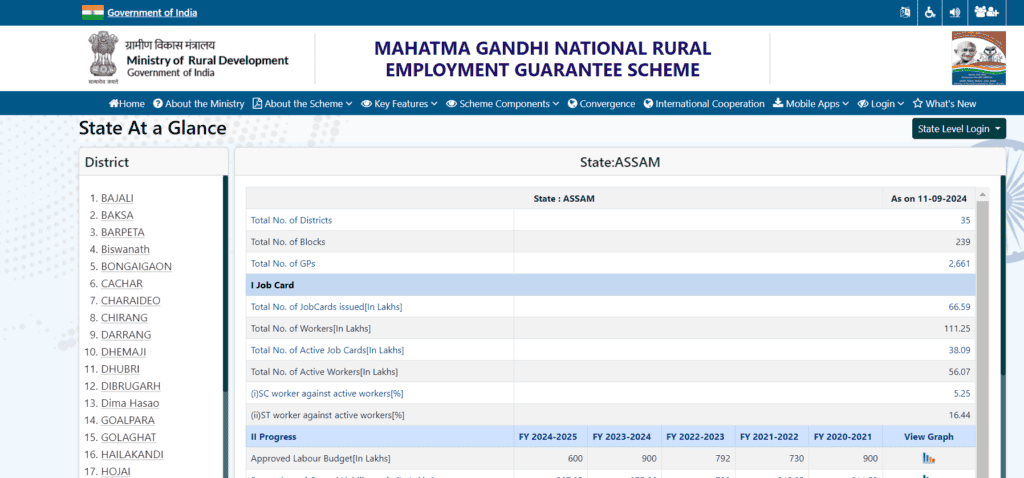This screenshot has height=478, width=1024.
Task: Click SC worker against active workers link
Action: (x=327, y=393)
